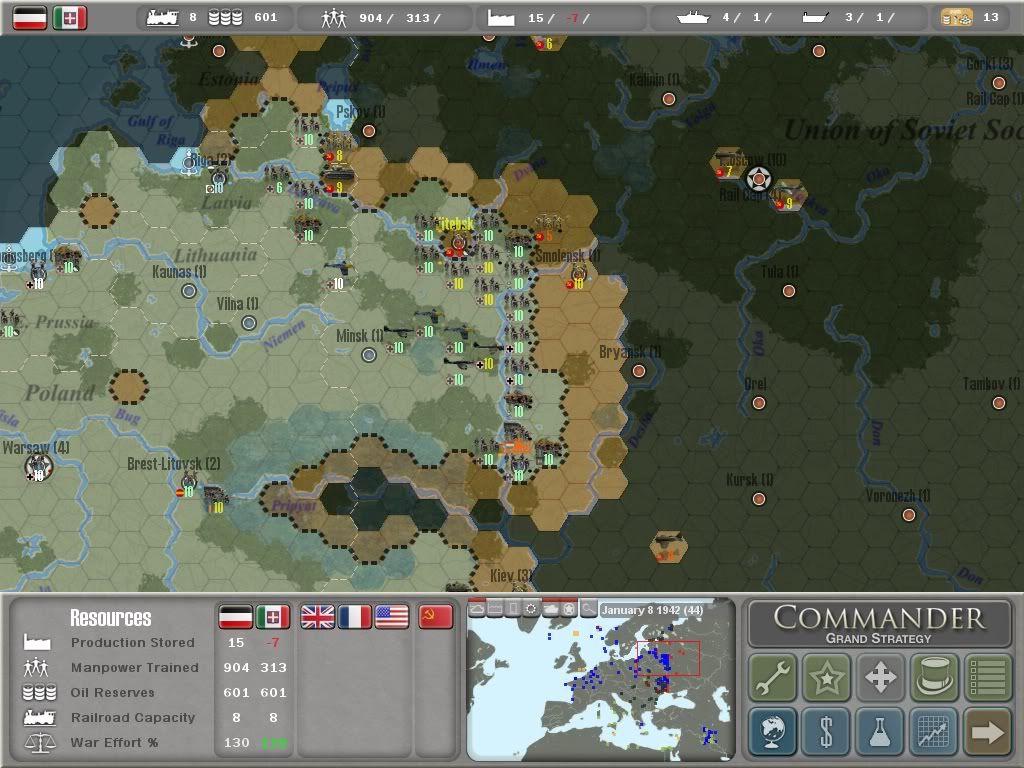1024x768 pixels.
Task: Click the star commander button
Action: click(826, 677)
